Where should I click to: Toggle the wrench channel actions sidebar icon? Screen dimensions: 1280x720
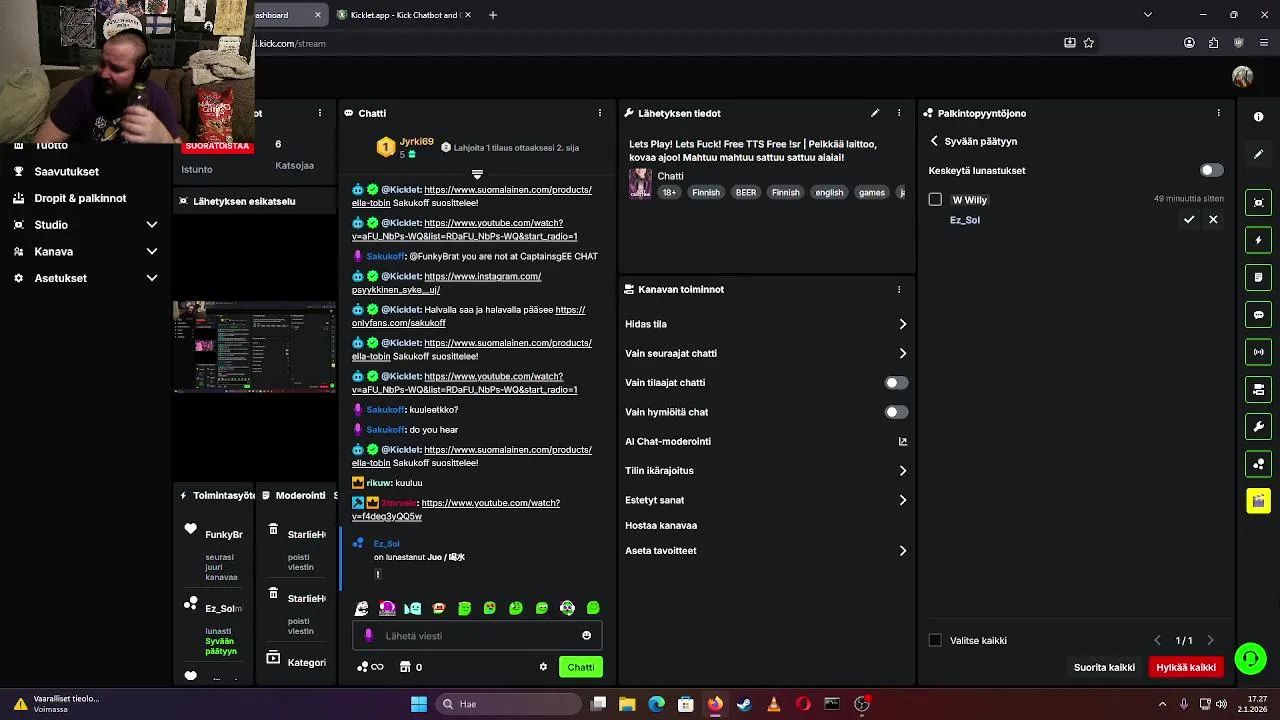click(x=1259, y=427)
